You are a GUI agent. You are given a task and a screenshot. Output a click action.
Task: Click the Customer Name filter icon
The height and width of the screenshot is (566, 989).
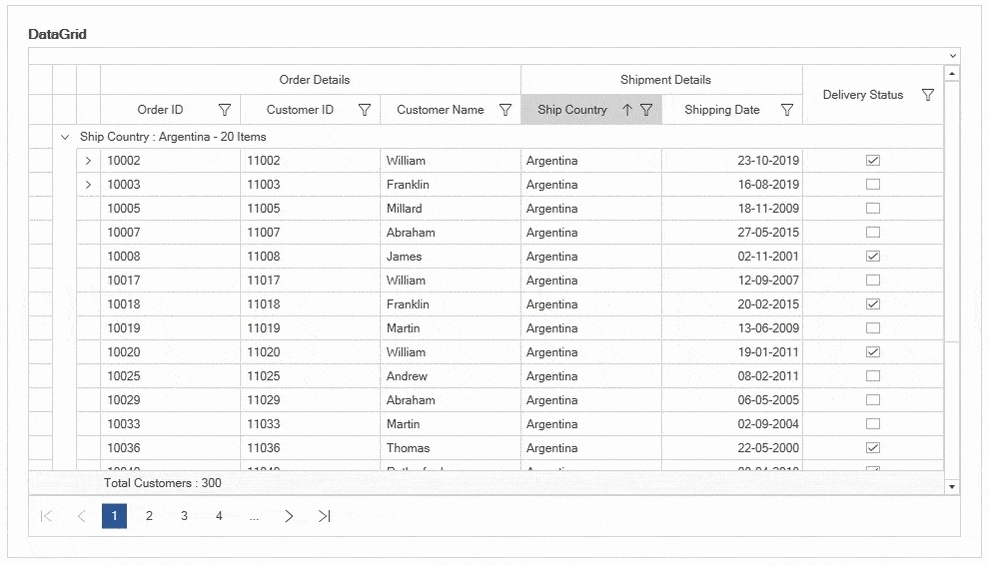[505, 110]
